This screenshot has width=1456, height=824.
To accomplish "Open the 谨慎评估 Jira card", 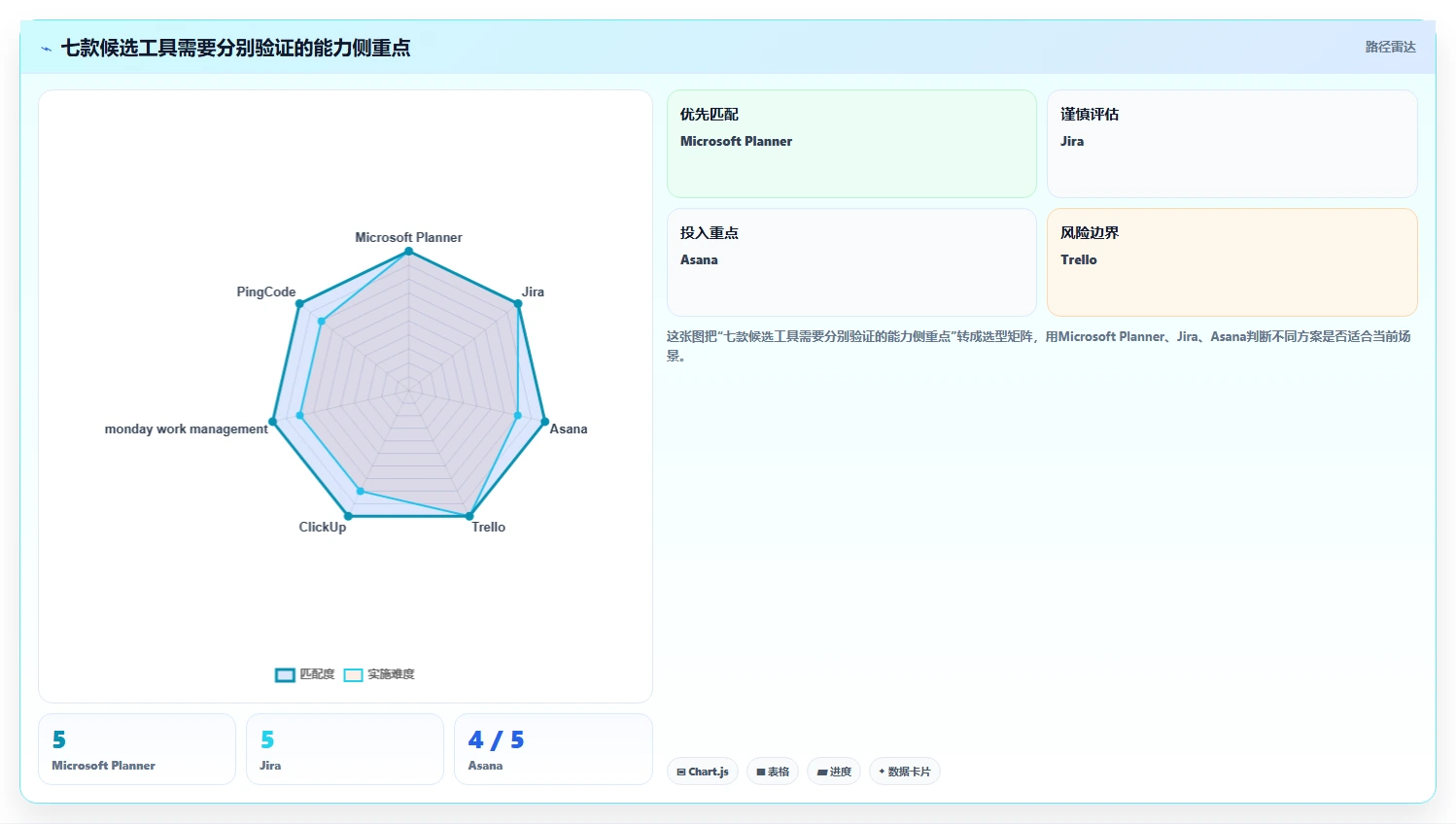I will tap(1231, 144).
